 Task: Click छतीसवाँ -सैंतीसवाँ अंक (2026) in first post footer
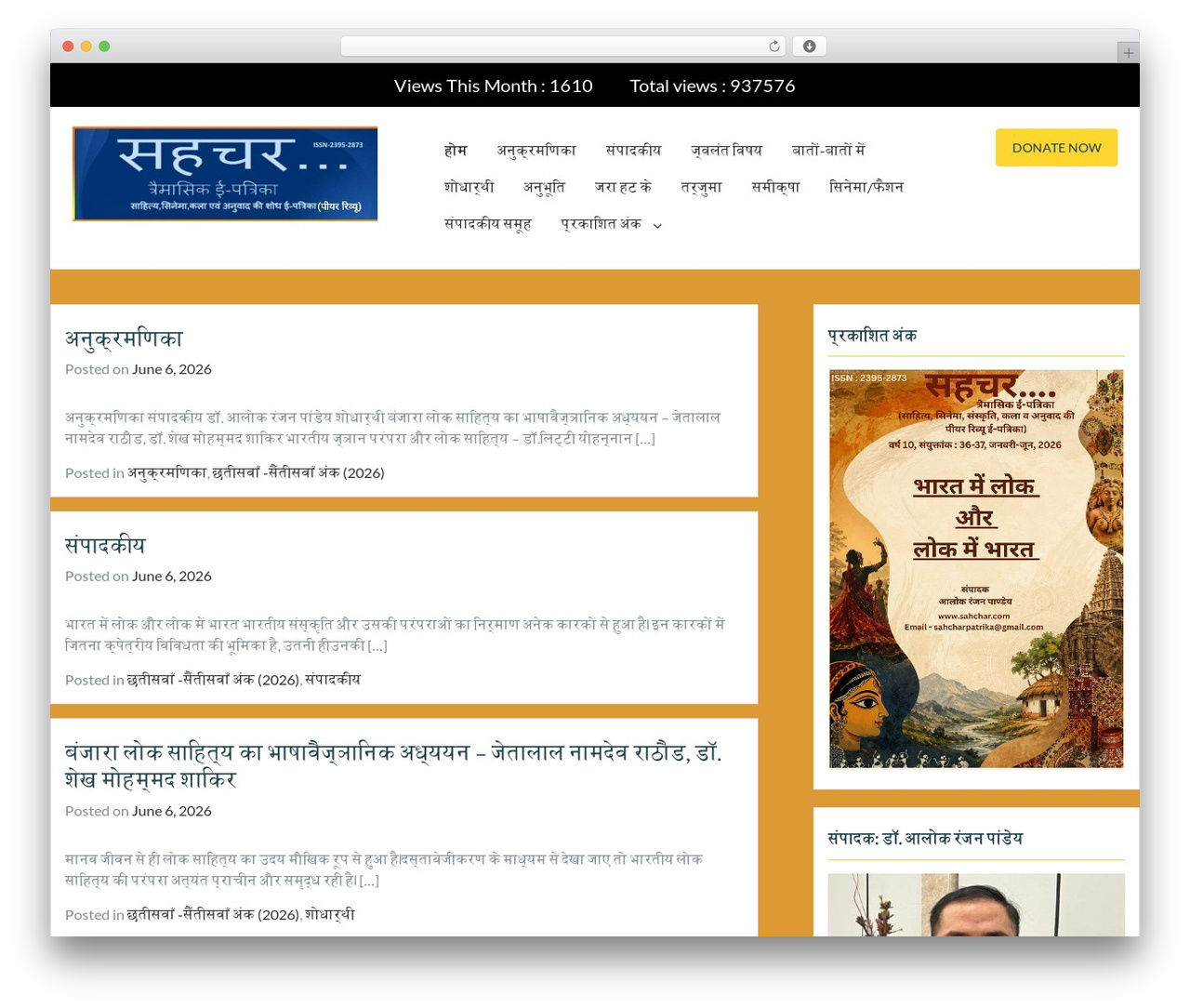pyautogui.click(x=298, y=472)
